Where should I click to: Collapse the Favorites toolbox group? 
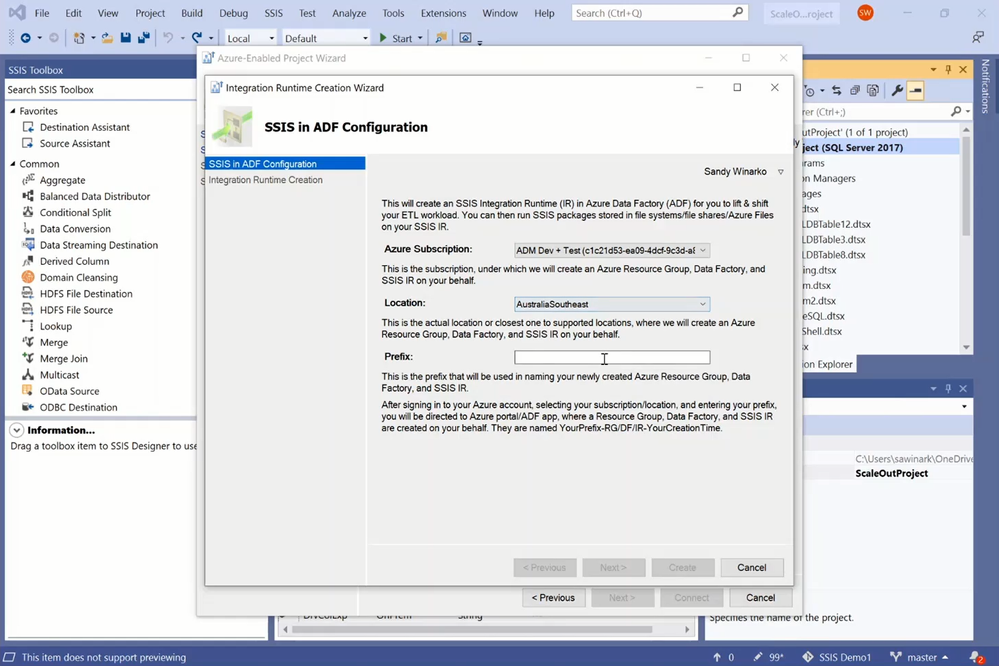(13, 111)
